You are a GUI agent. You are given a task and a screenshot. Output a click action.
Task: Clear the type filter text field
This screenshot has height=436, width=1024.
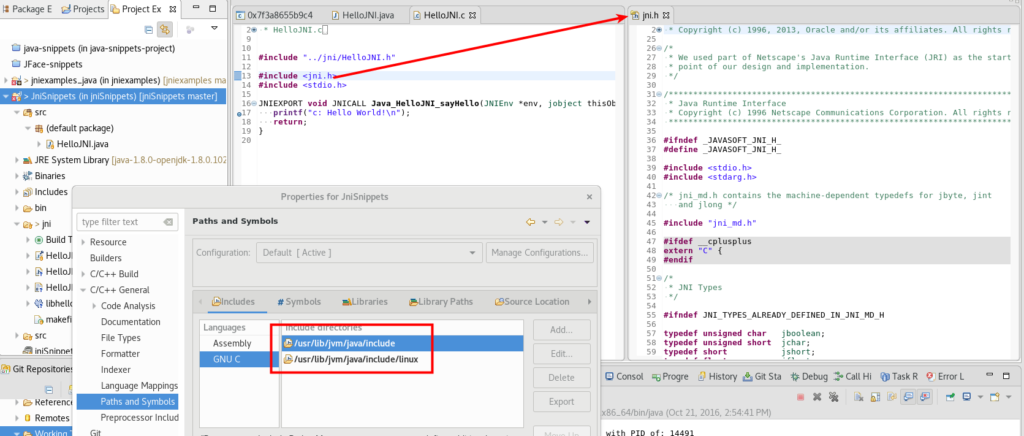(x=168, y=222)
